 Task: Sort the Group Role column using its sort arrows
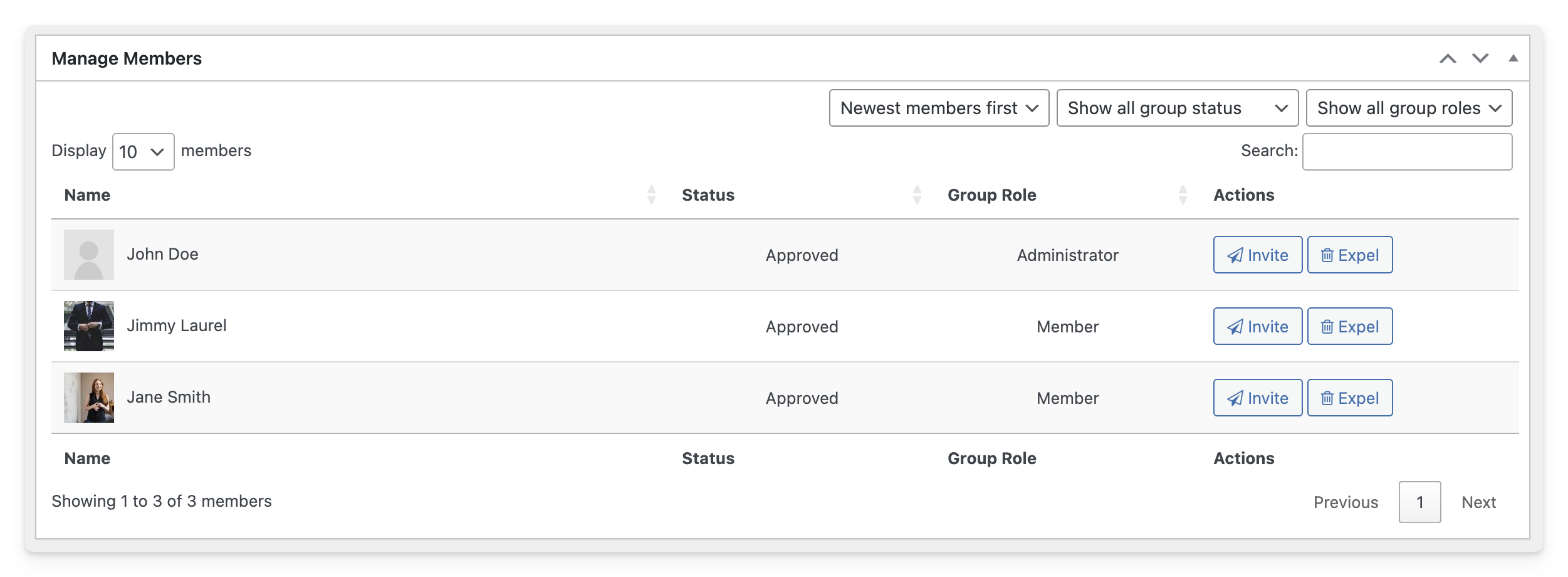(1183, 195)
